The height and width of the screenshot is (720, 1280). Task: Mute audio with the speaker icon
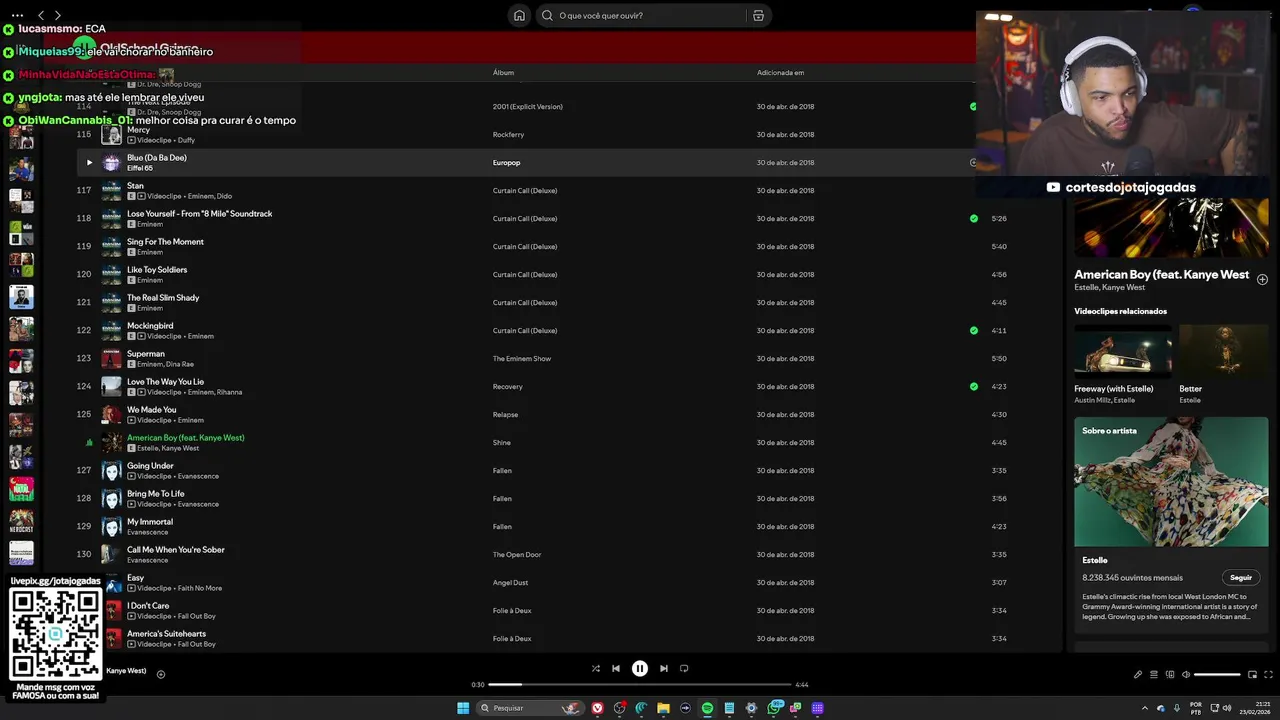pos(1186,675)
